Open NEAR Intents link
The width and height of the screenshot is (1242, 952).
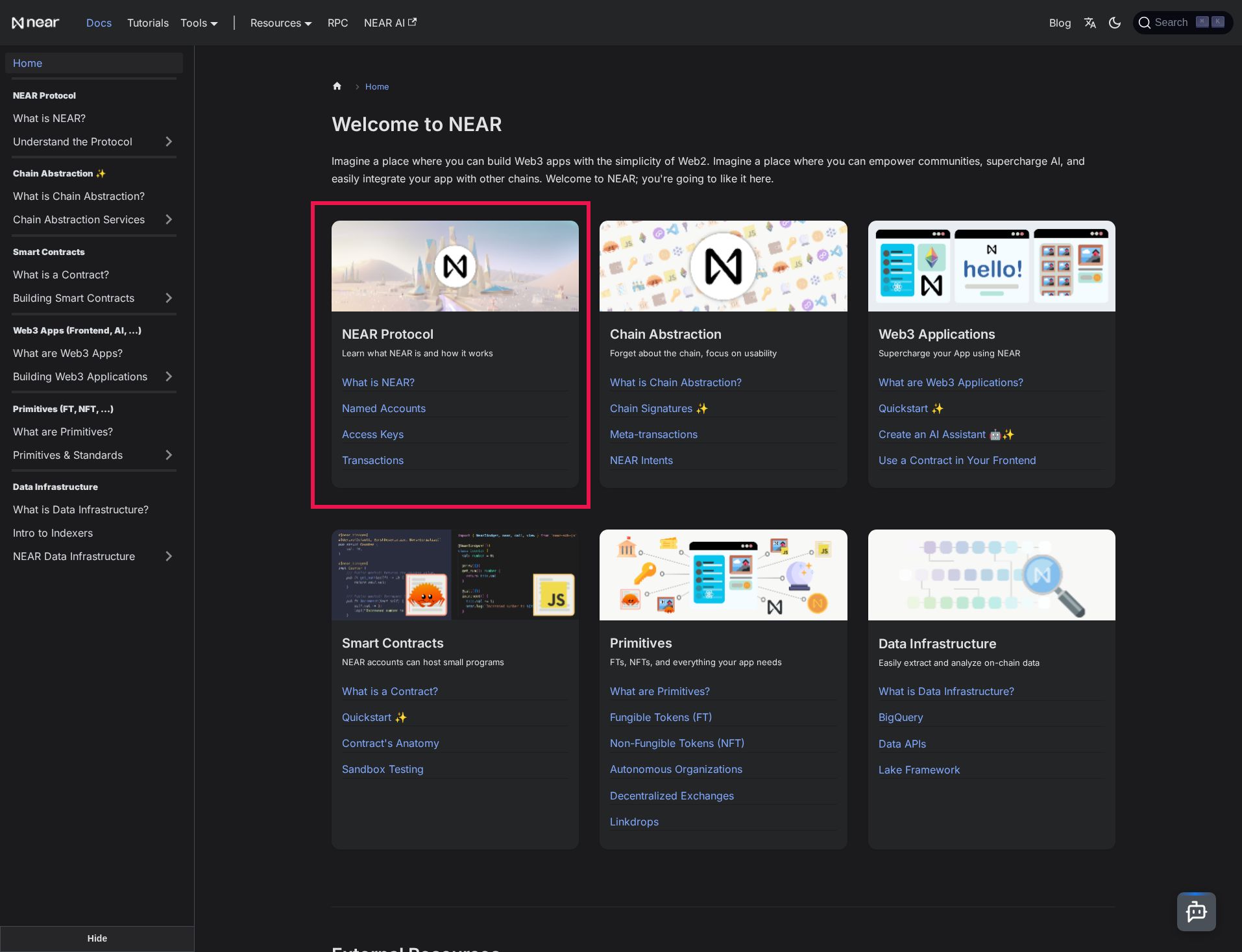[x=641, y=460]
